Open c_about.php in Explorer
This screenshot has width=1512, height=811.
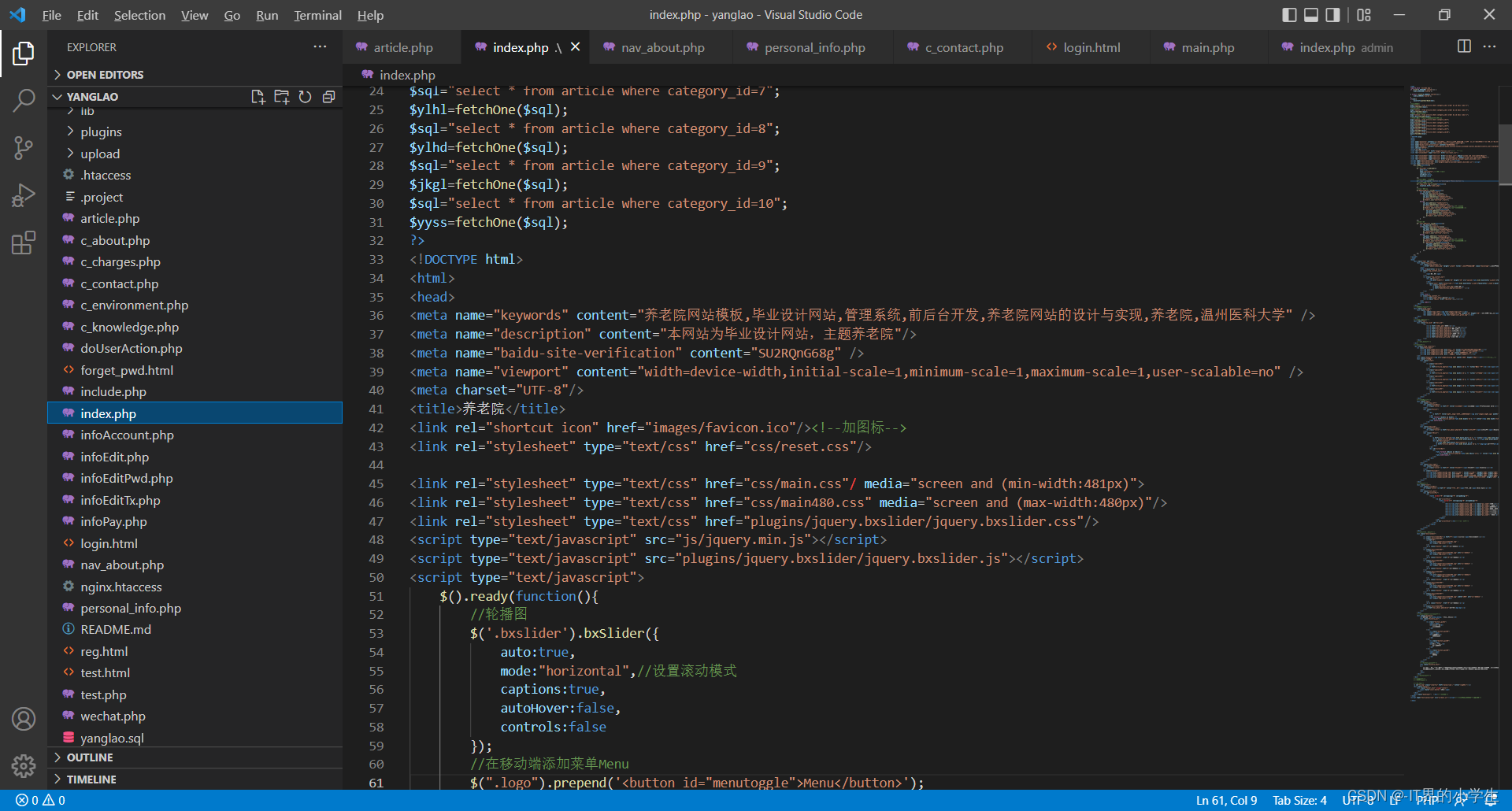click(195, 240)
